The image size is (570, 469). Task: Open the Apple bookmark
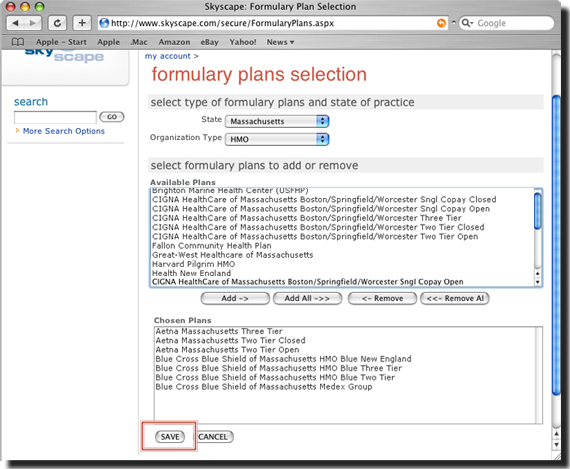108,42
